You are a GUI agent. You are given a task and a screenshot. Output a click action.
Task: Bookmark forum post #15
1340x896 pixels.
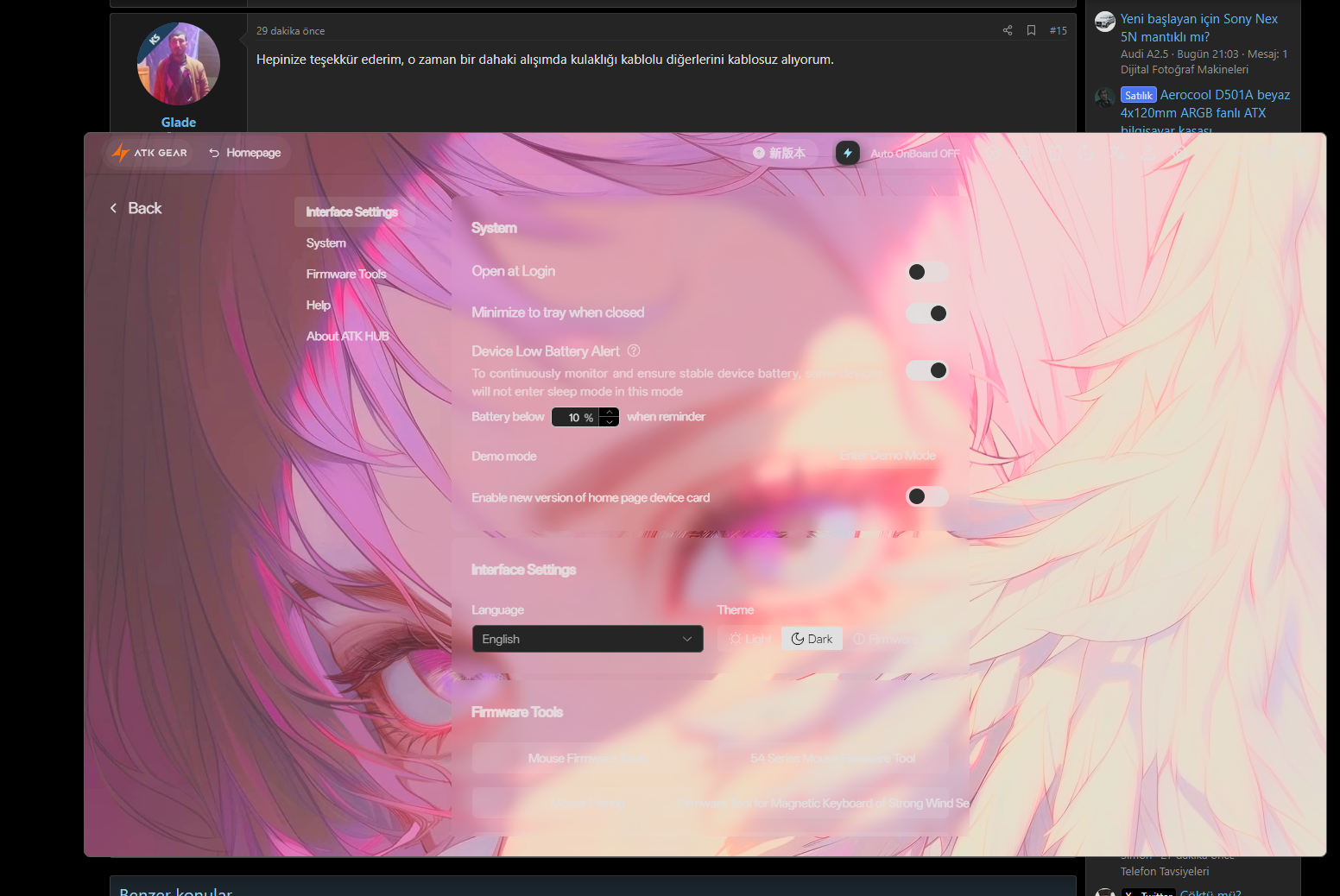point(1031,30)
